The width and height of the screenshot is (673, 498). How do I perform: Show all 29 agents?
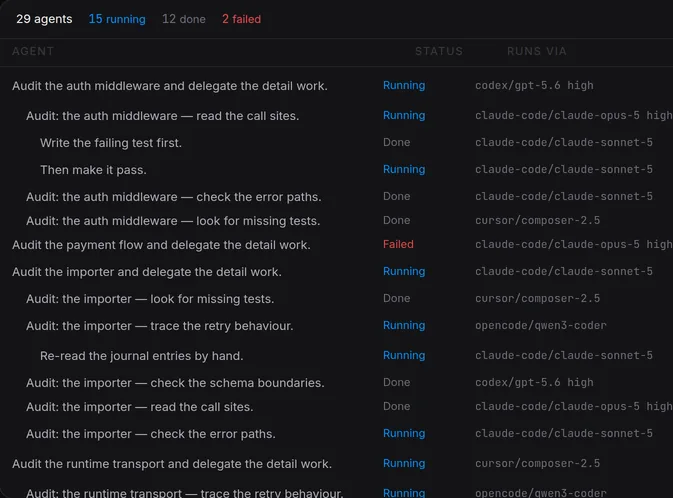[x=44, y=19]
